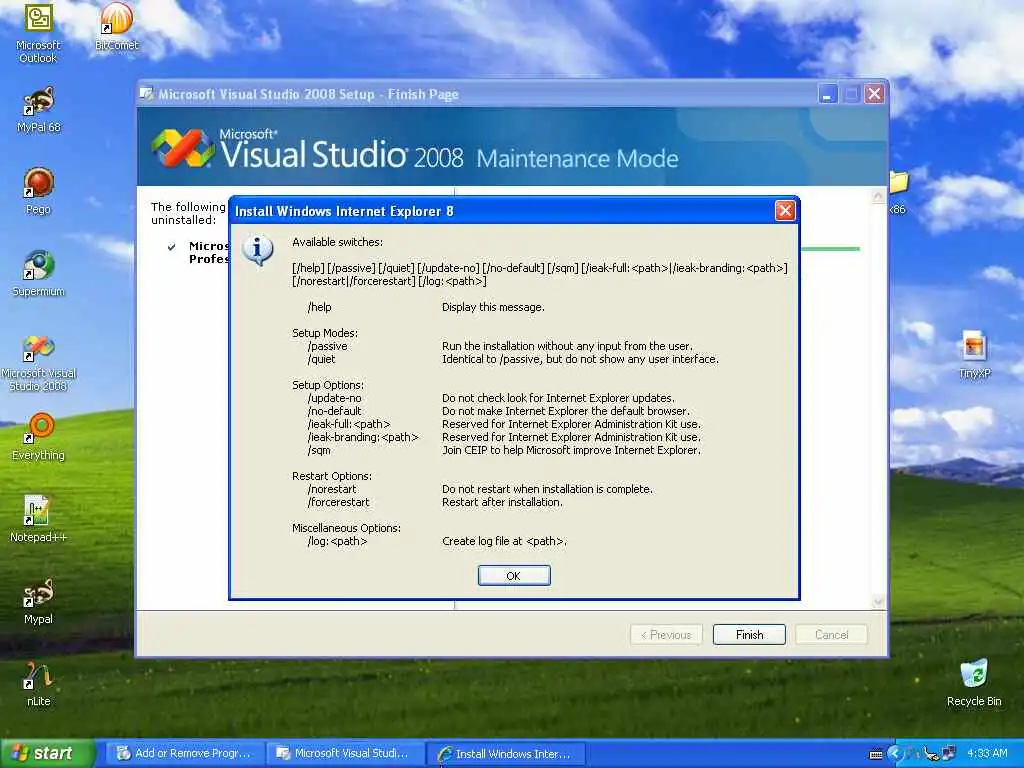
Task: Switch to Add or Remove Programs taskbar item
Action: (x=184, y=754)
